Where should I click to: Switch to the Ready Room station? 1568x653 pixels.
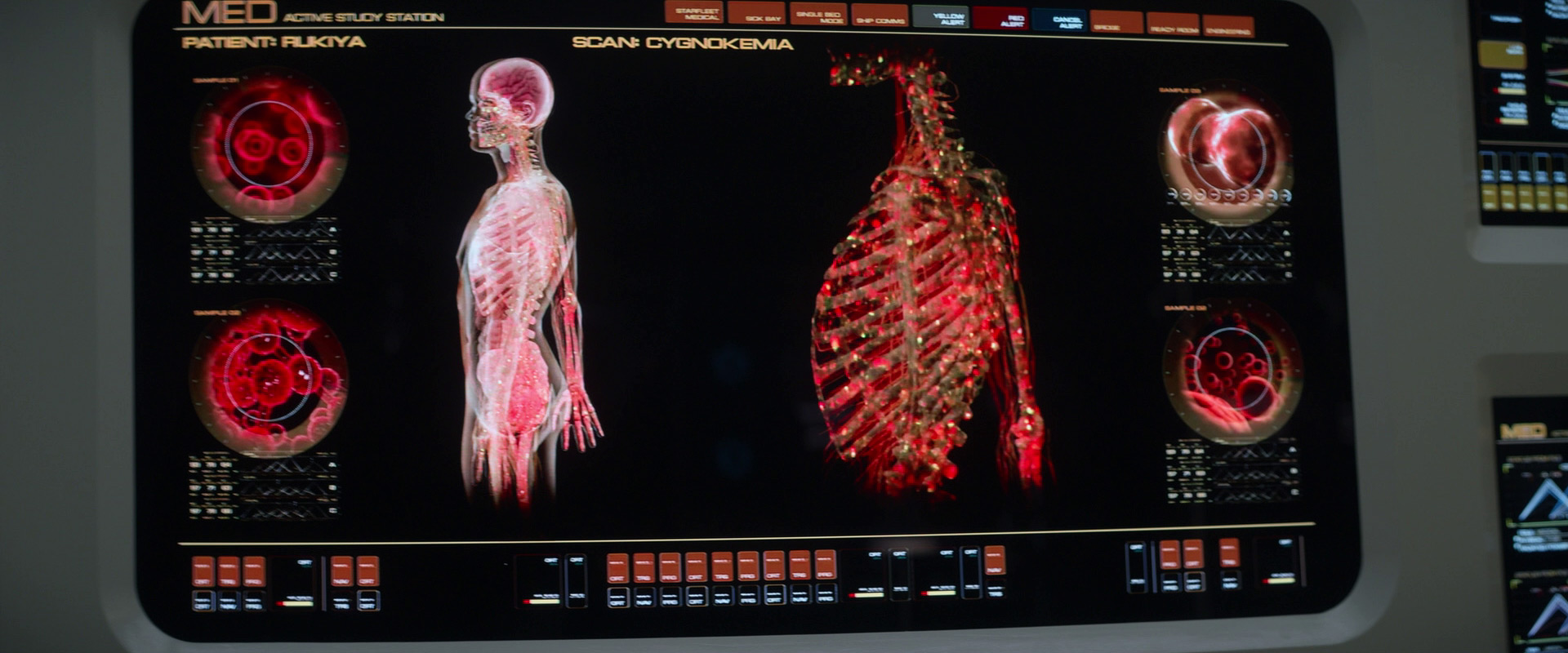1173,24
